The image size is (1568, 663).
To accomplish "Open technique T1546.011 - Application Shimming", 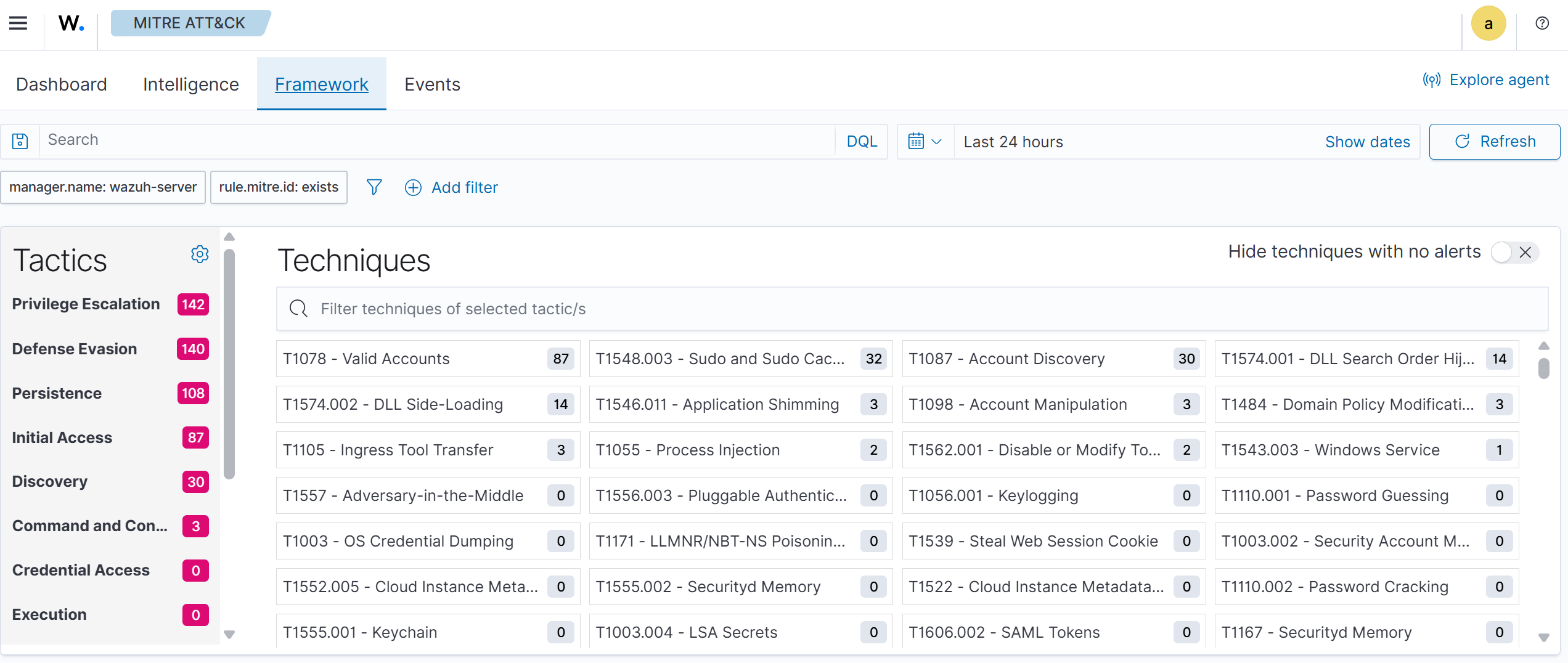I will click(741, 404).
